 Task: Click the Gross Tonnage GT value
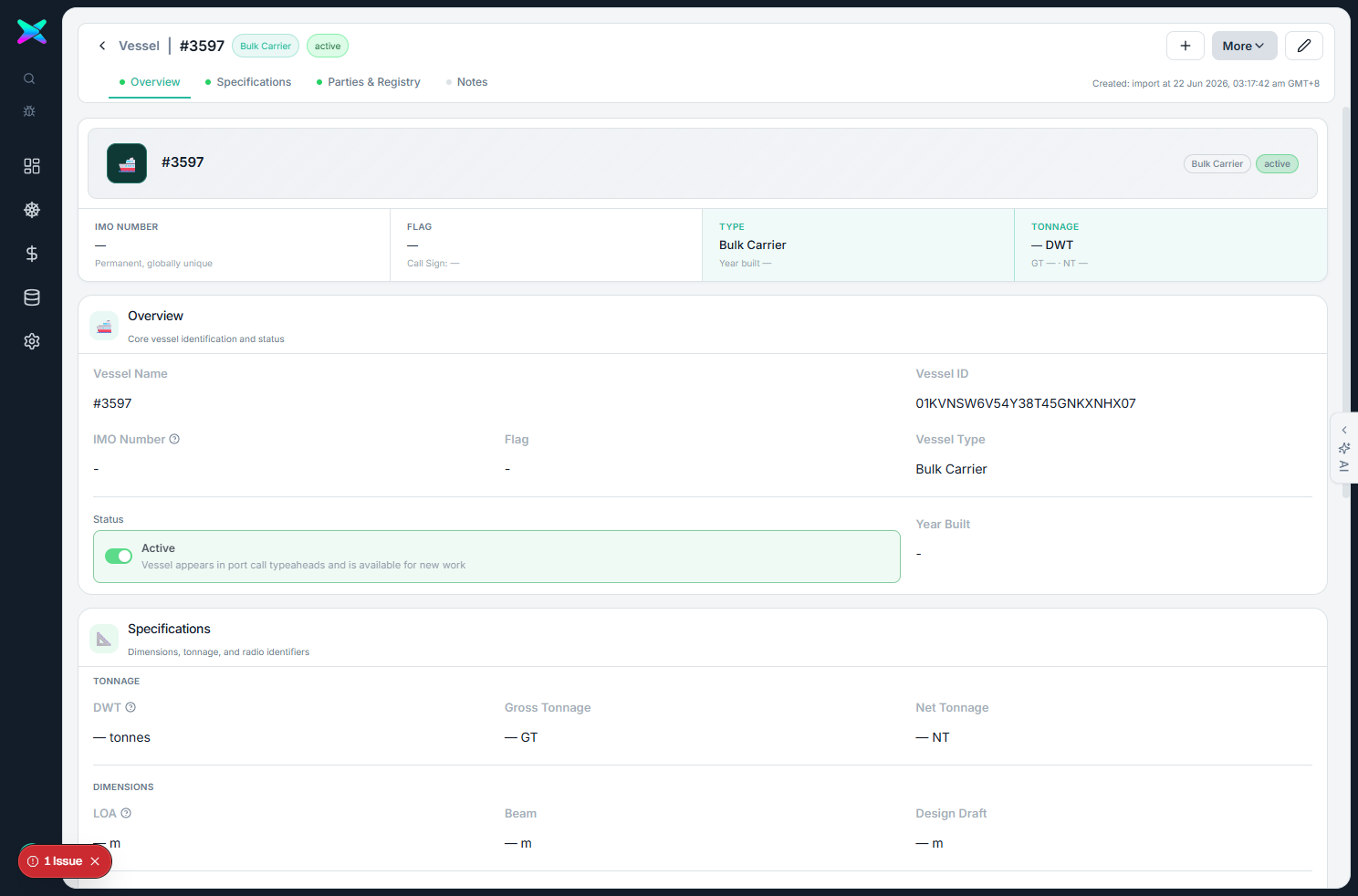tap(521, 737)
